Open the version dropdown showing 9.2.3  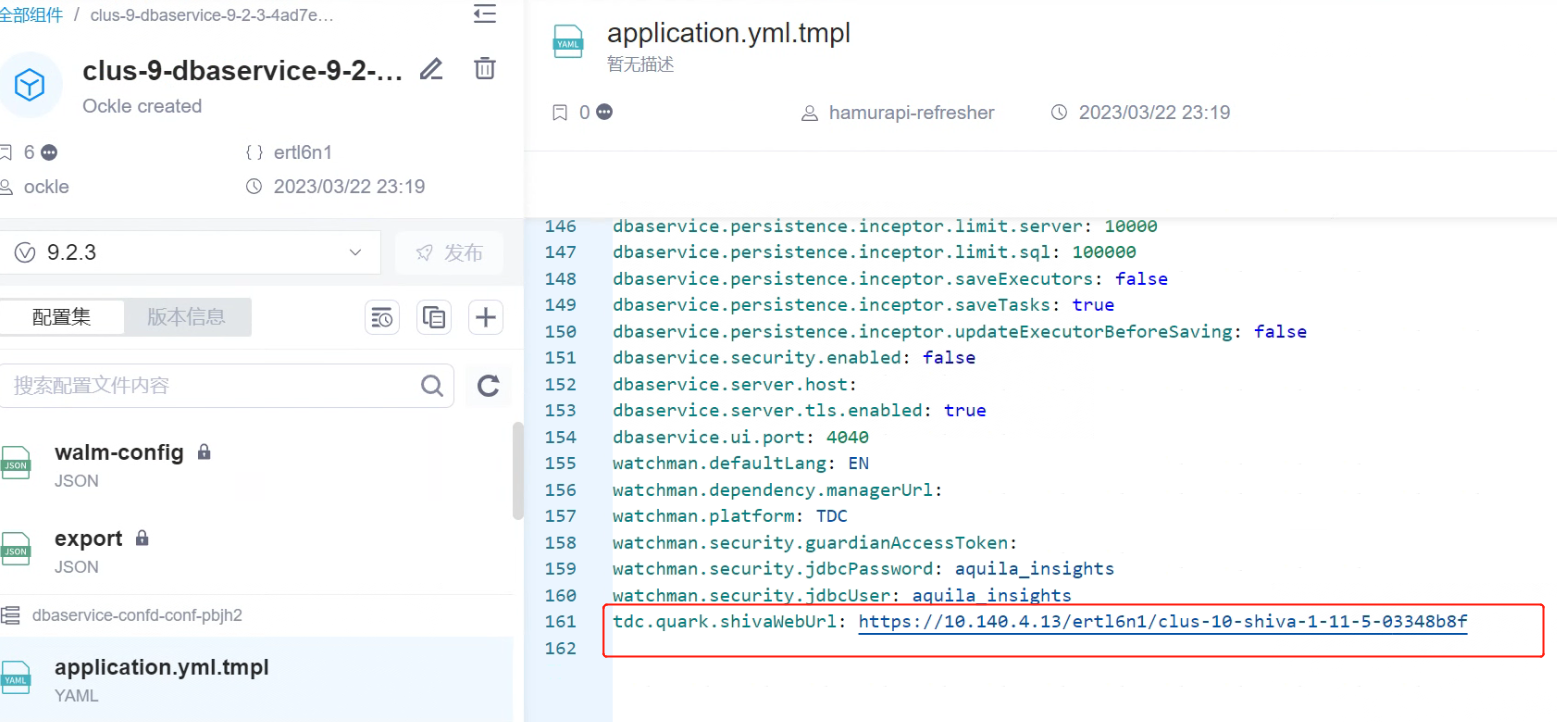(x=189, y=252)
